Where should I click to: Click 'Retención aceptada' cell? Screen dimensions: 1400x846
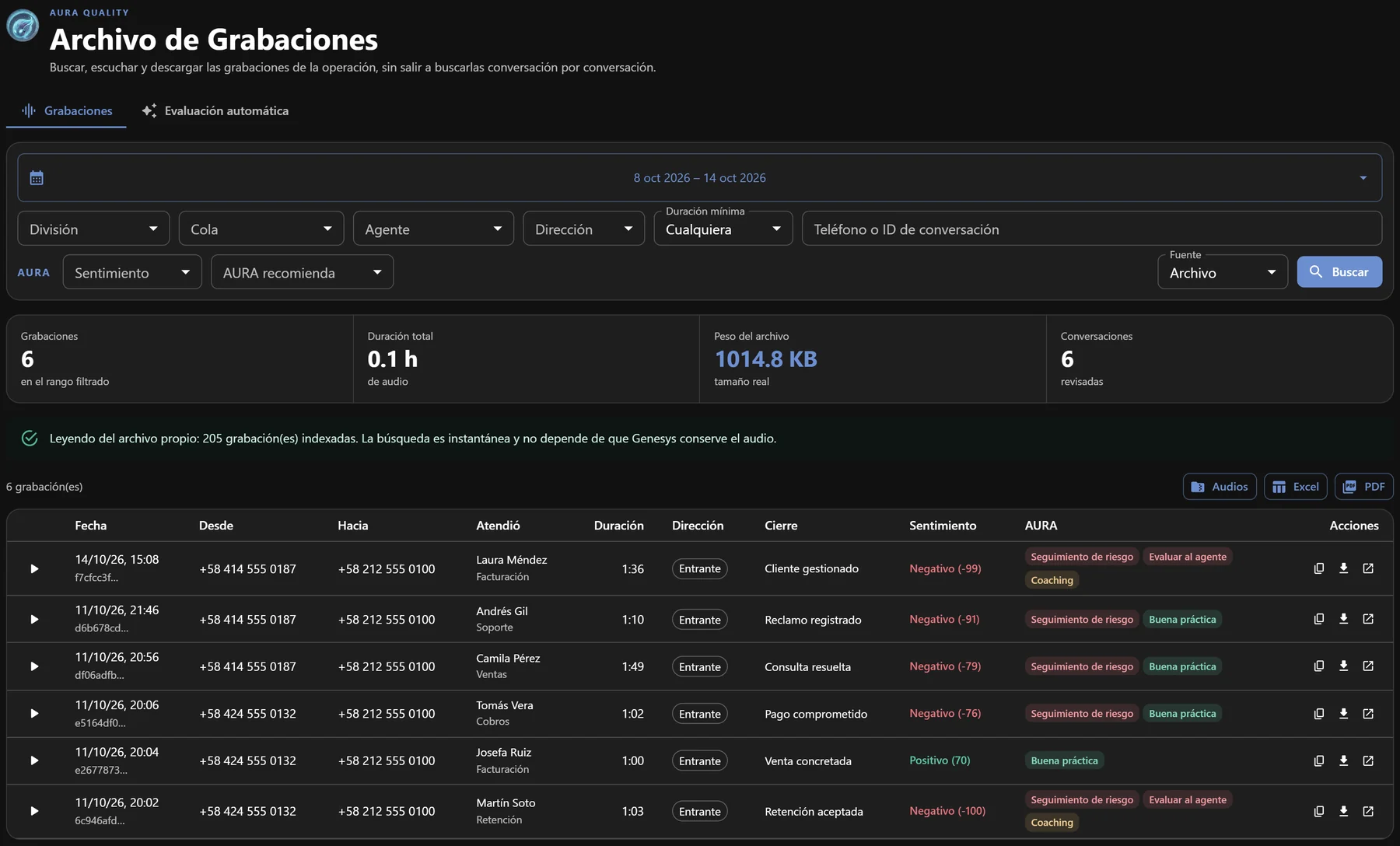click(x=814, y=812)
